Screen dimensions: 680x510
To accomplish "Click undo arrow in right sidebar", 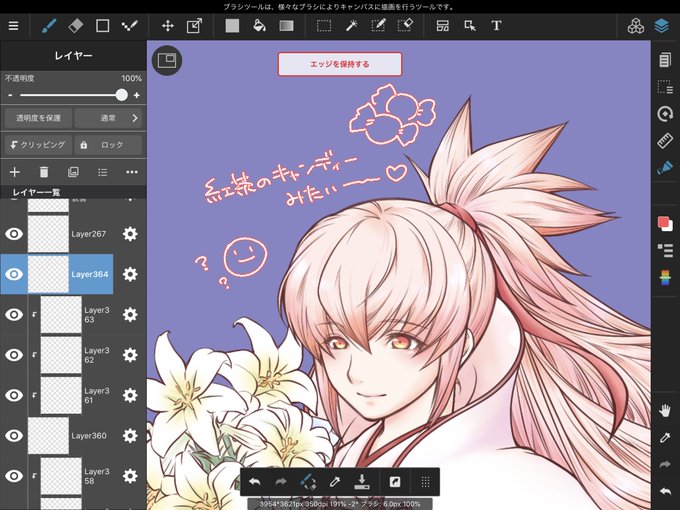I will pyautogui.click(x=665, y=492).
